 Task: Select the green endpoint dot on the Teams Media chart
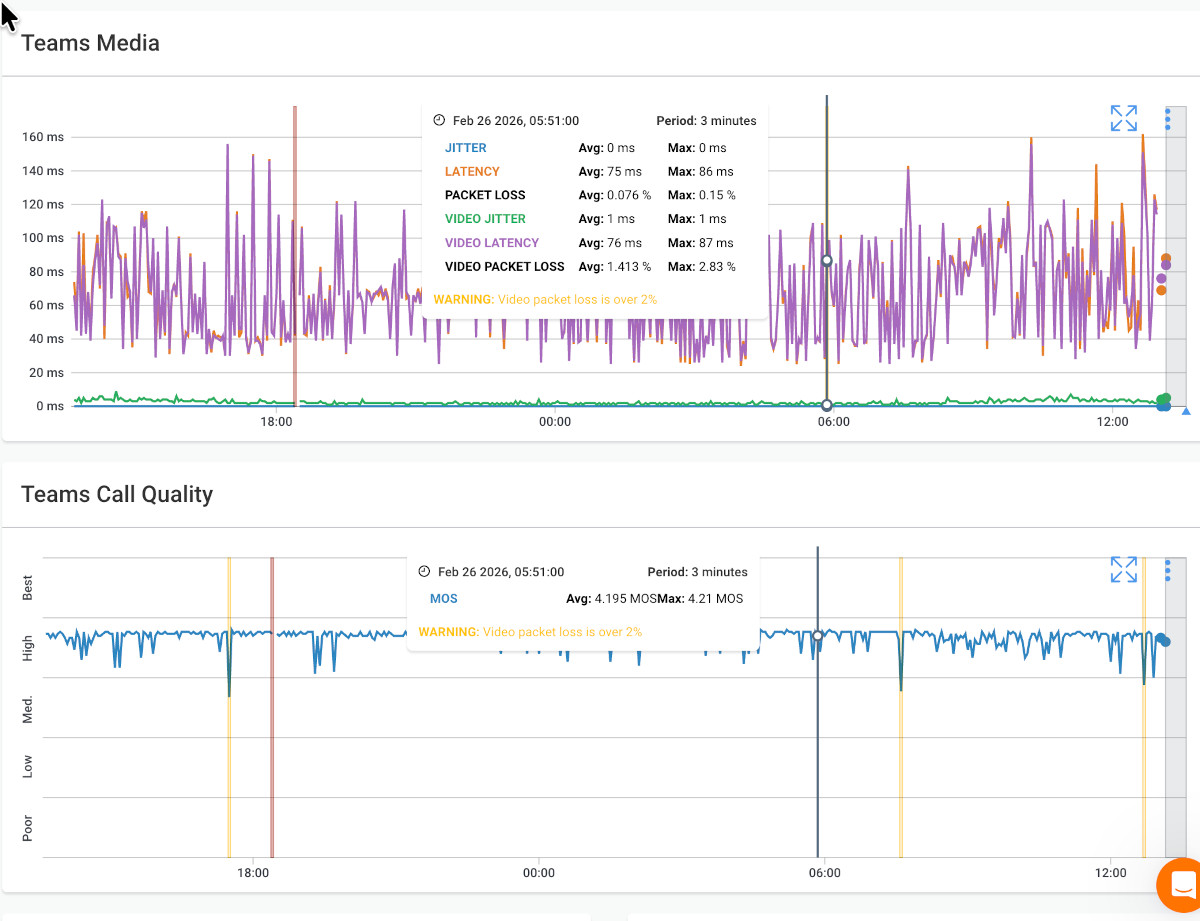pyautogui.click(x=1163, y=397)
